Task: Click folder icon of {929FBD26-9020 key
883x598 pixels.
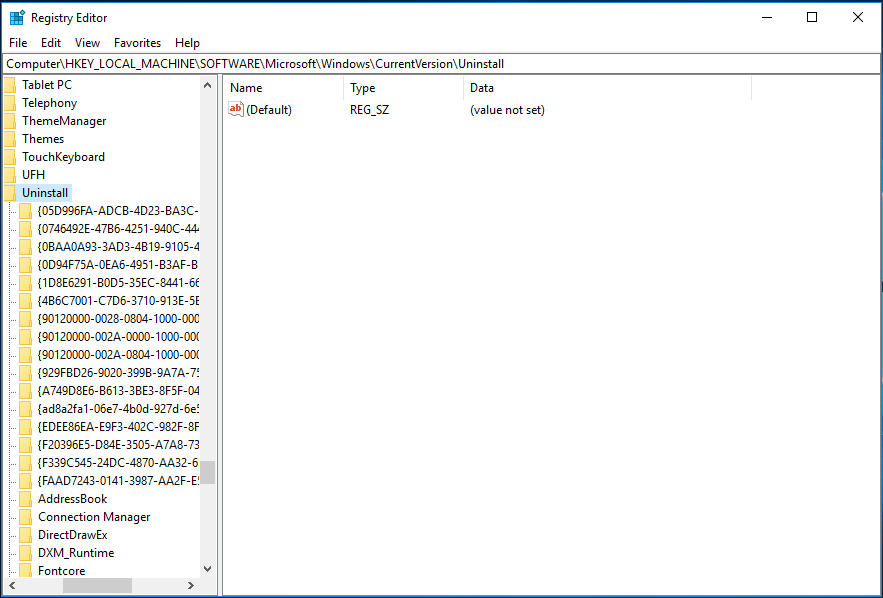Action: (x=25, y=373)
